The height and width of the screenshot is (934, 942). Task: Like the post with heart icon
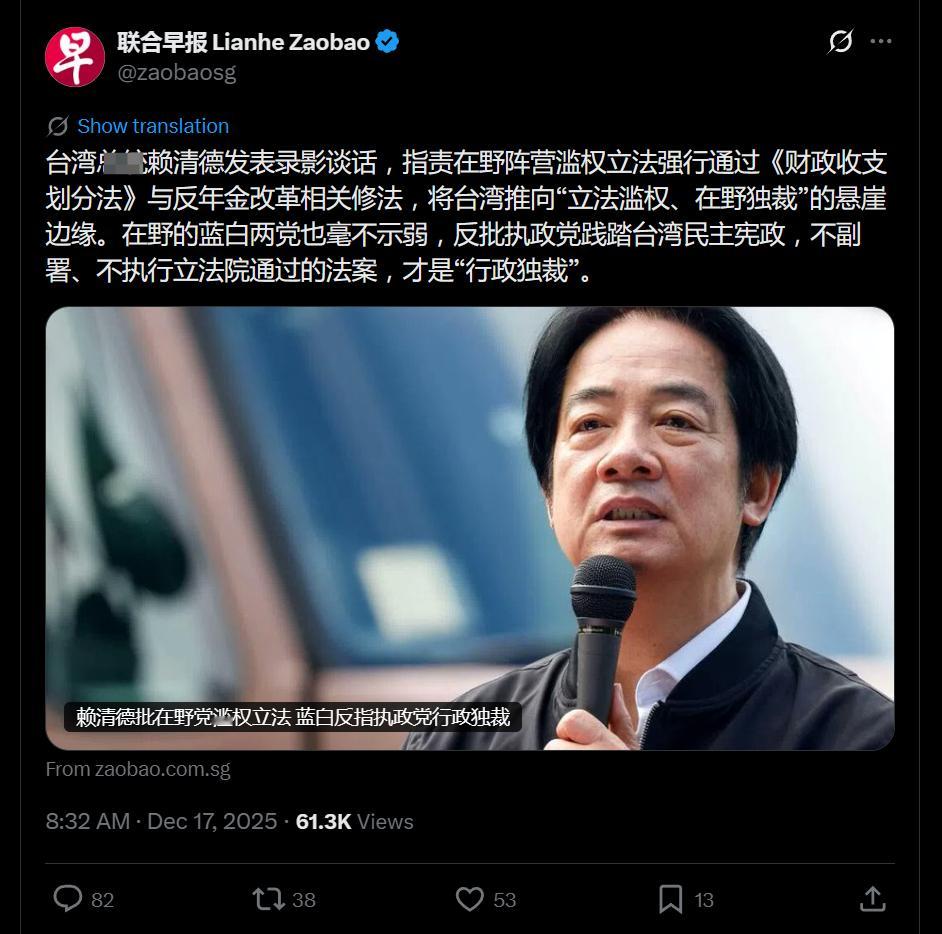pyautogui.click(x=469, y=899)
